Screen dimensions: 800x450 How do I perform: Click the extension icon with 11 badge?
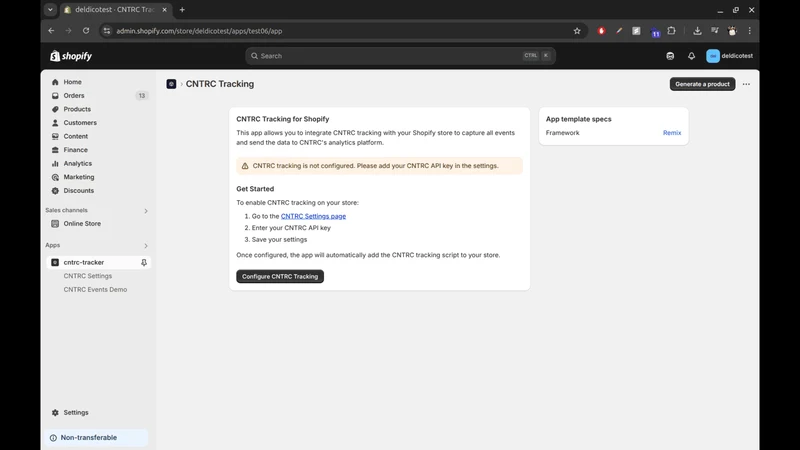click(655, 32)
